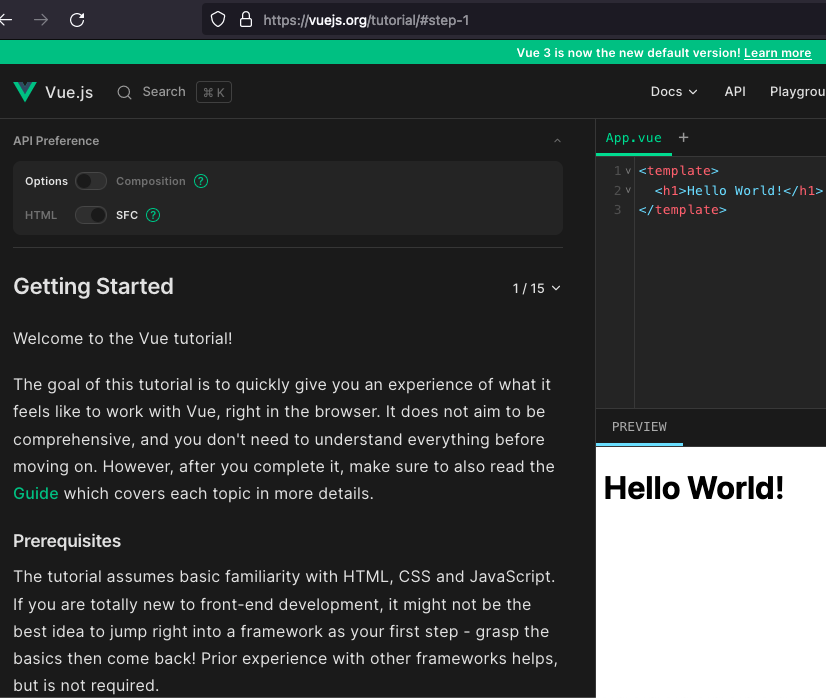The image size is (826, 698).
Task: Click the Composition label
Action: 151,181
